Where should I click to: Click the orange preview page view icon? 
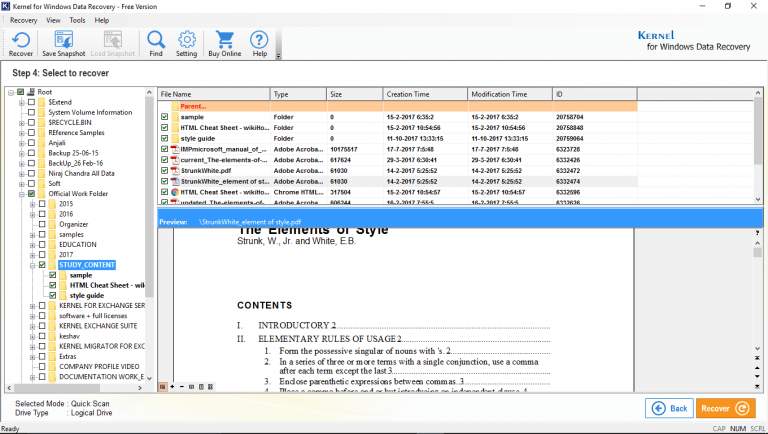[162, 387]
